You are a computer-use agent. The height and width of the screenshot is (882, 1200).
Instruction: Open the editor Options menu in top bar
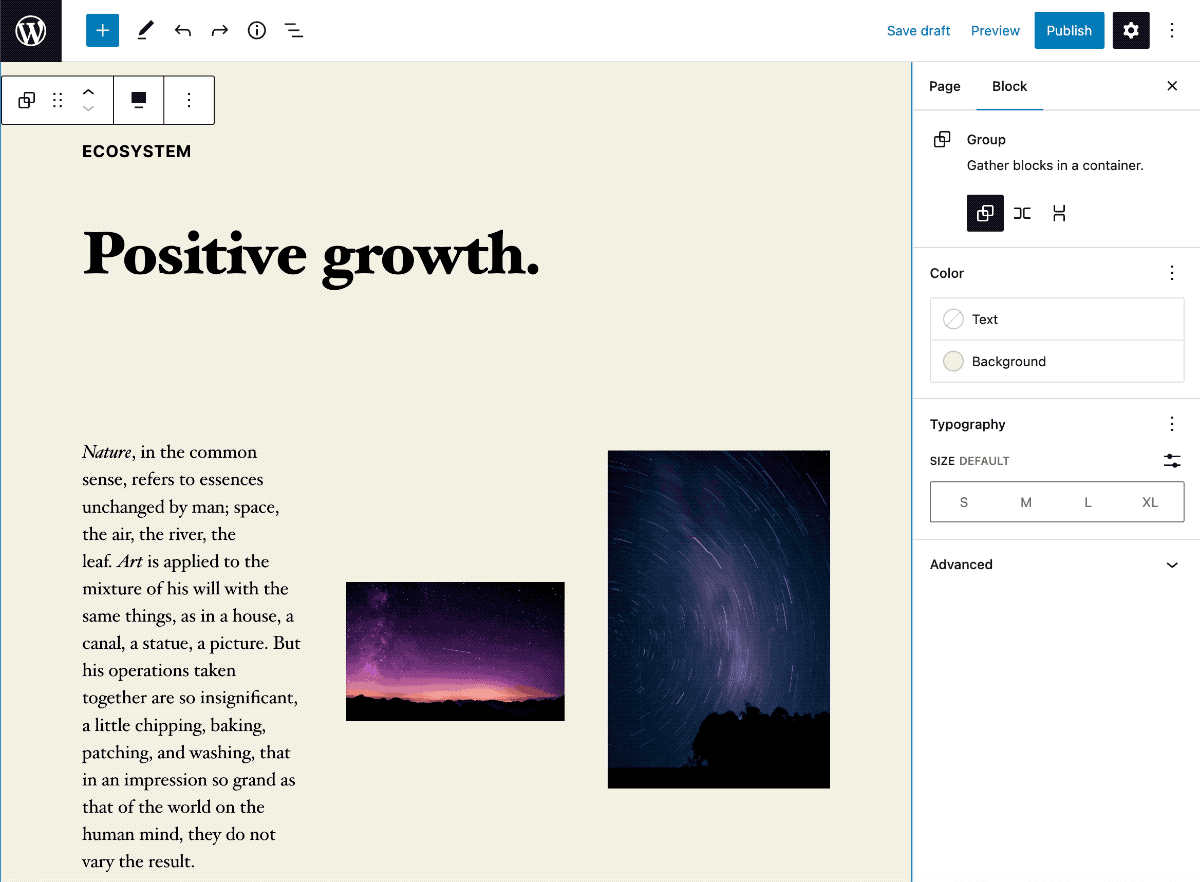point(1172,31)
